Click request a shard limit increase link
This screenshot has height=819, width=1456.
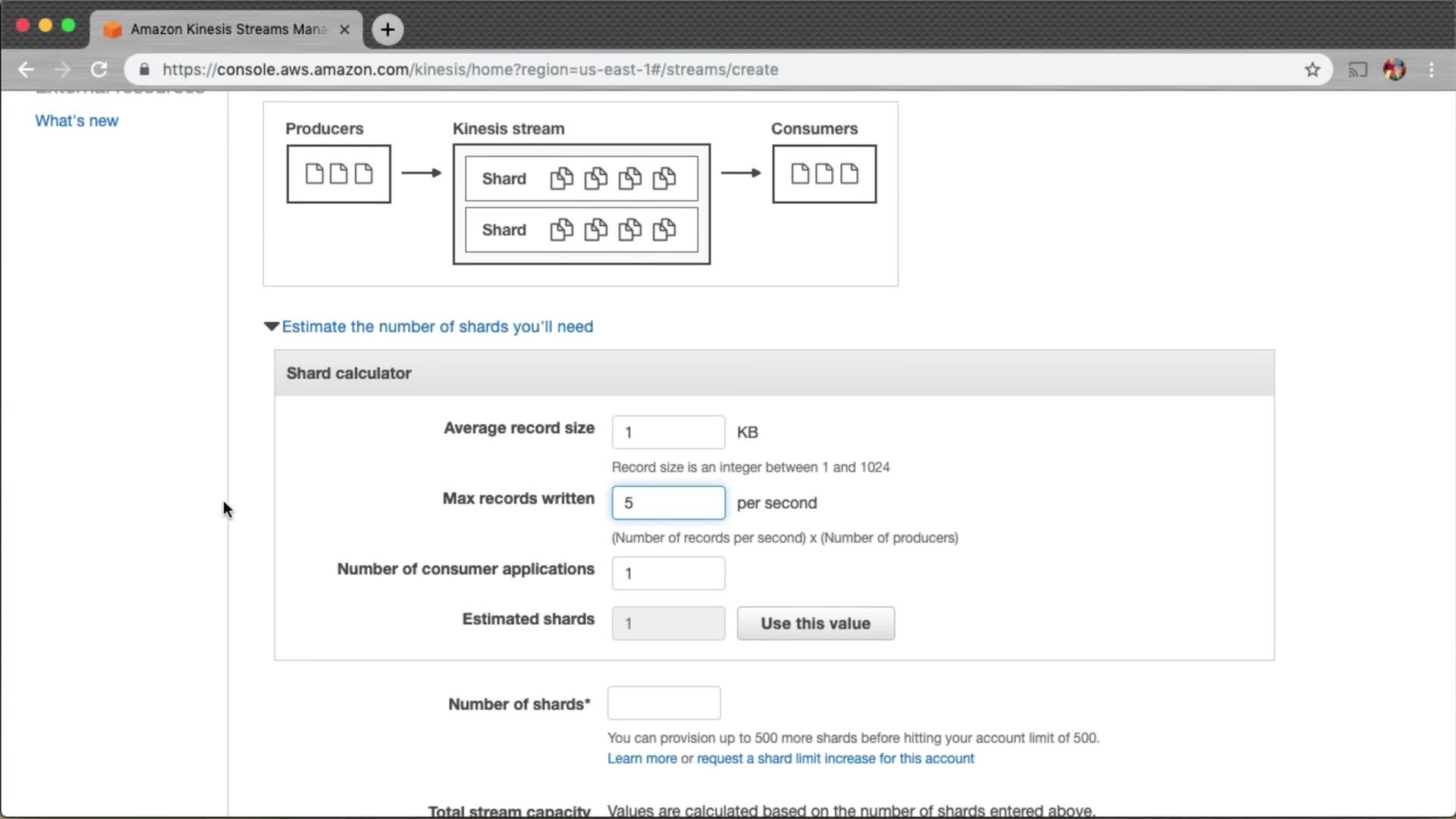[x=835, y=758]
